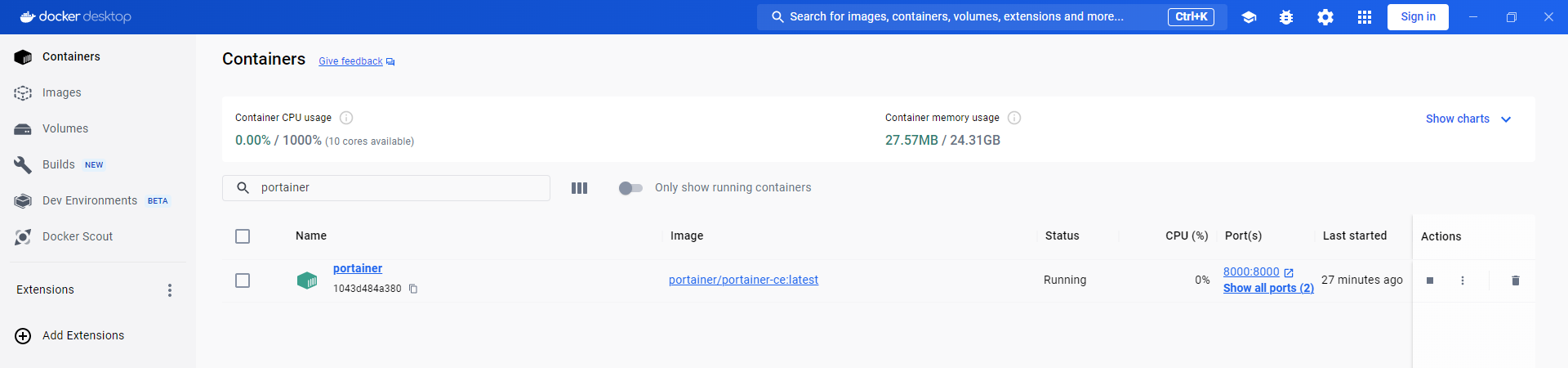Open the Learning Center graduation cap icon

(x=1249, y=17)
